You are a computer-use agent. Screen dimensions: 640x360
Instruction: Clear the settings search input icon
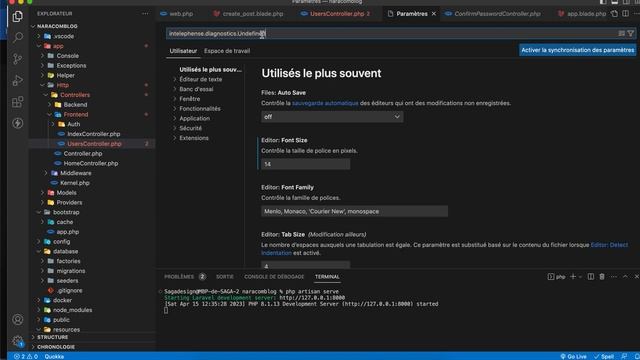(621, 33)
